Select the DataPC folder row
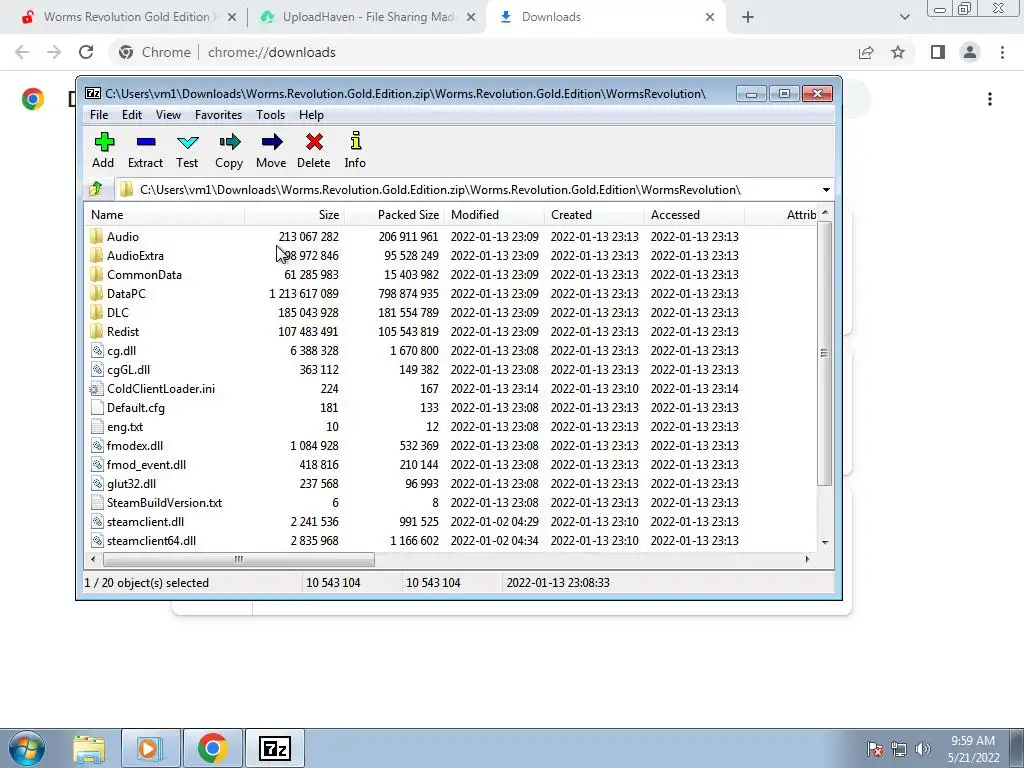The image size is (1024, 768). (452, 293)
